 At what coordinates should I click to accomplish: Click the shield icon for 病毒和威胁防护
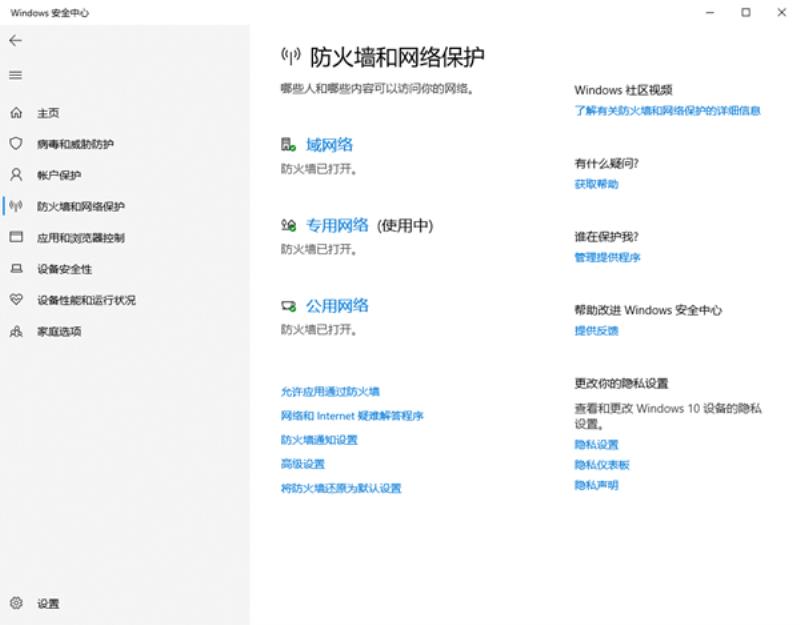point(16,143)
